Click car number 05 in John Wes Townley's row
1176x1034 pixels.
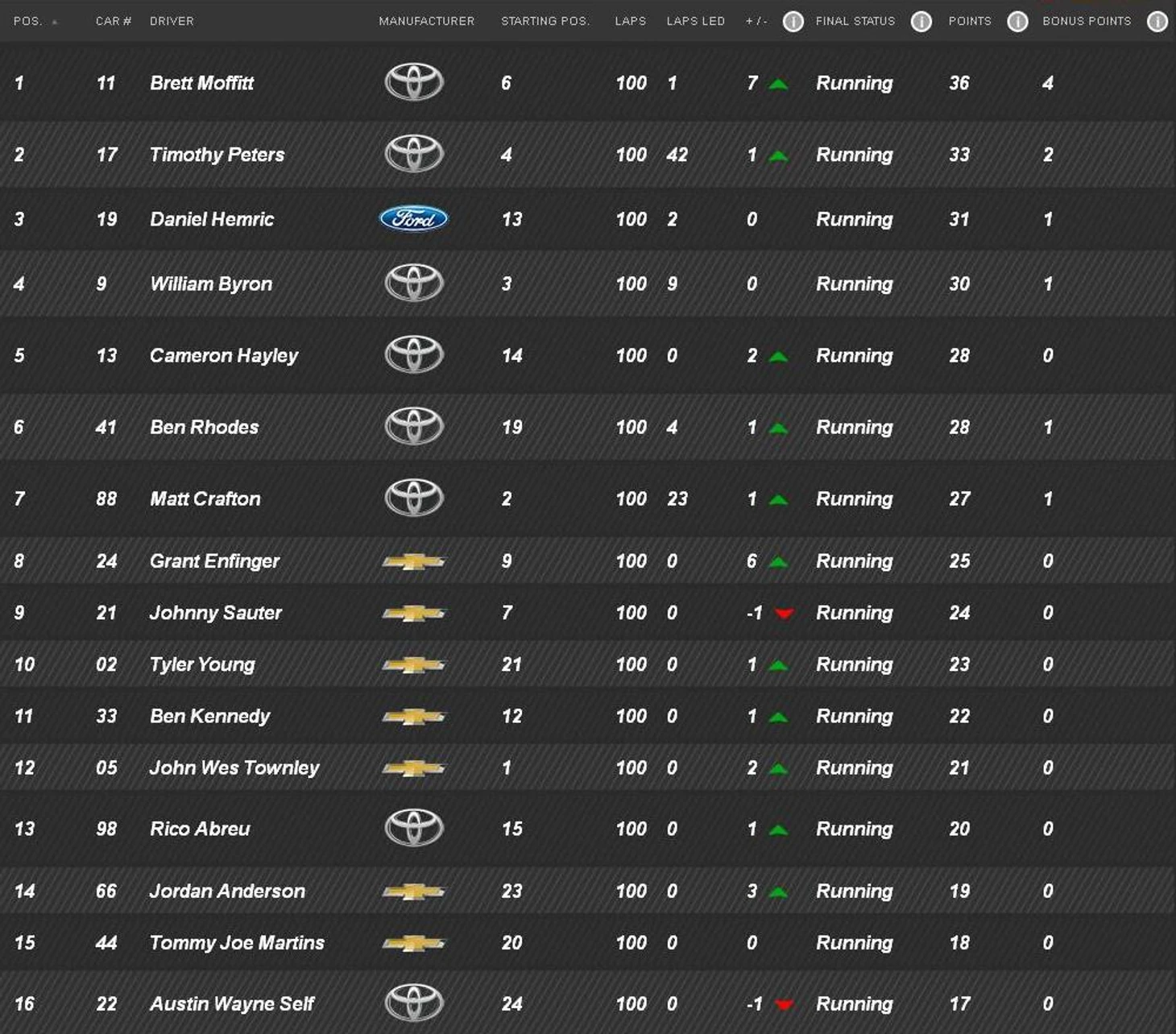click(106, 767)
